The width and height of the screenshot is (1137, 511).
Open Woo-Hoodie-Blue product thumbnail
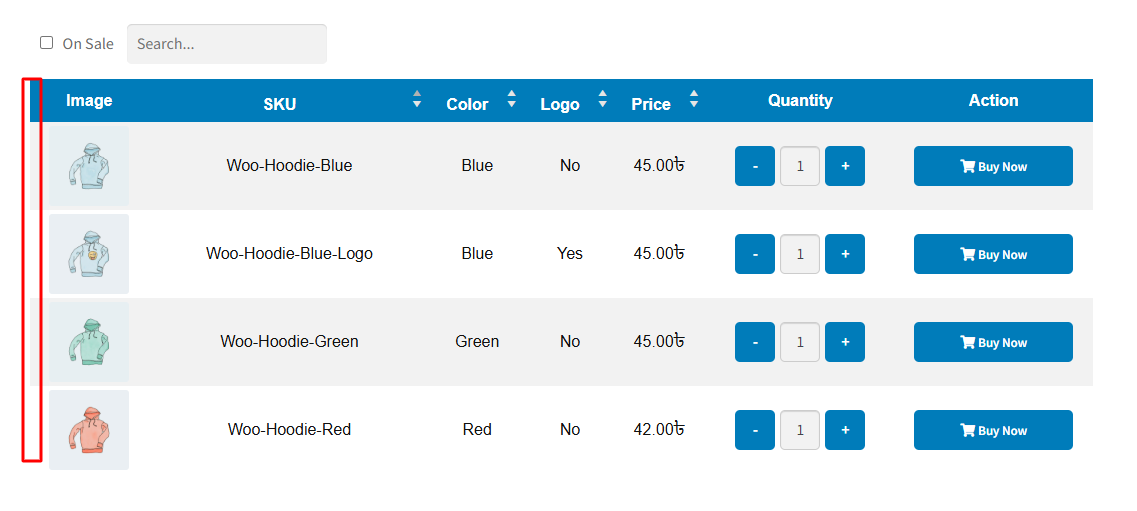pyautogui.click(x=89, y=166)
